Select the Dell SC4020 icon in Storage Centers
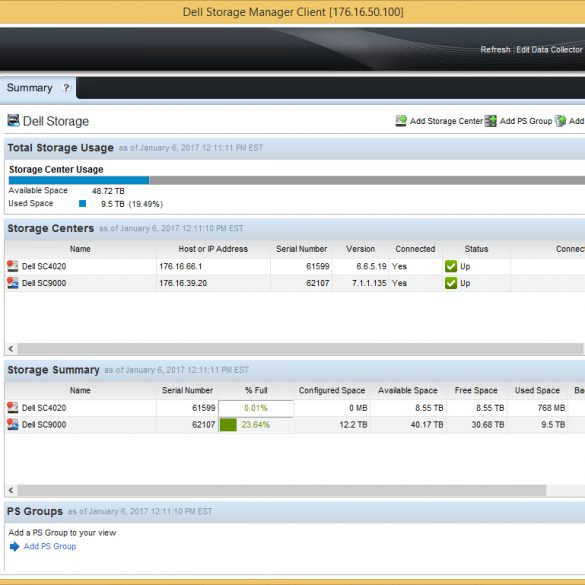This screenshot has width=585, height=585. [x=13, y=266]
